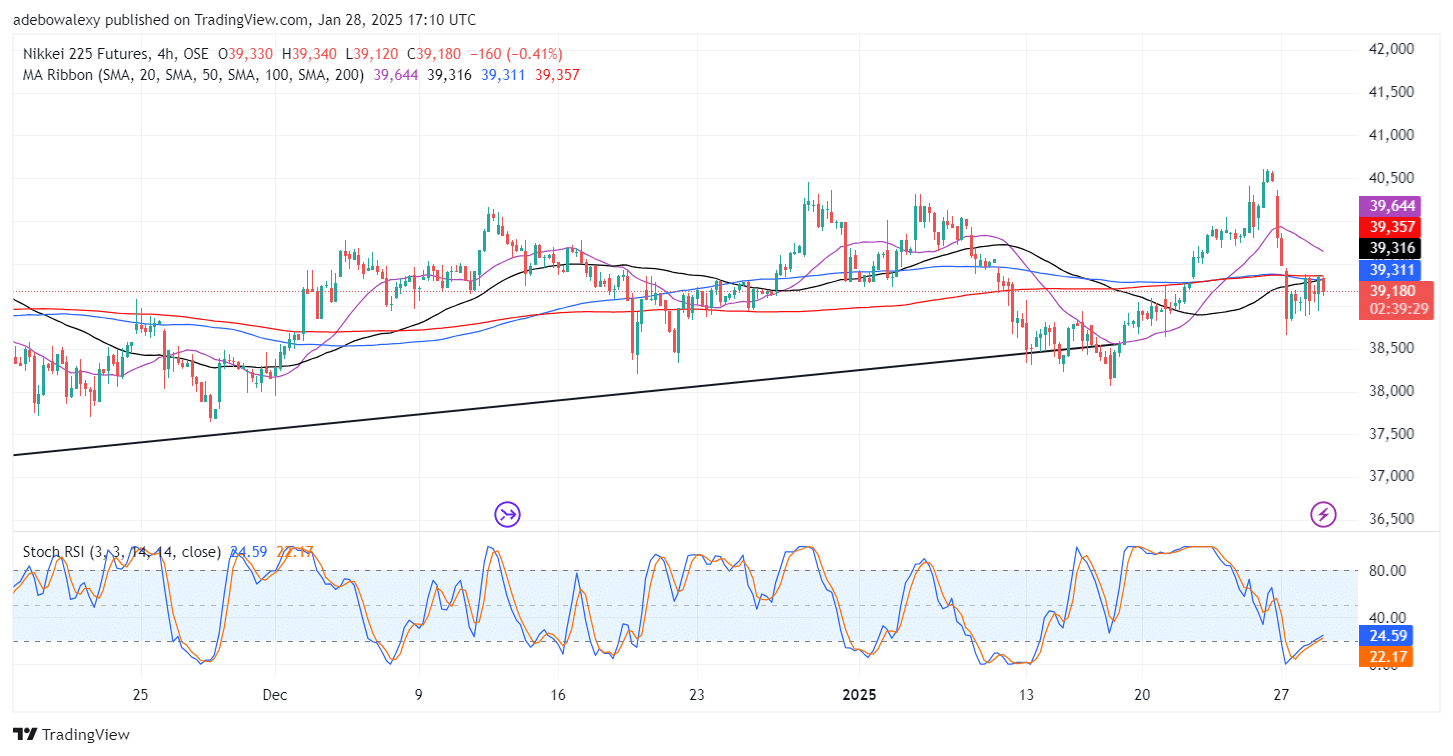Click the 37,000 price axis label
Viewport: 1453px width, 756px height.
(1391, 477)
